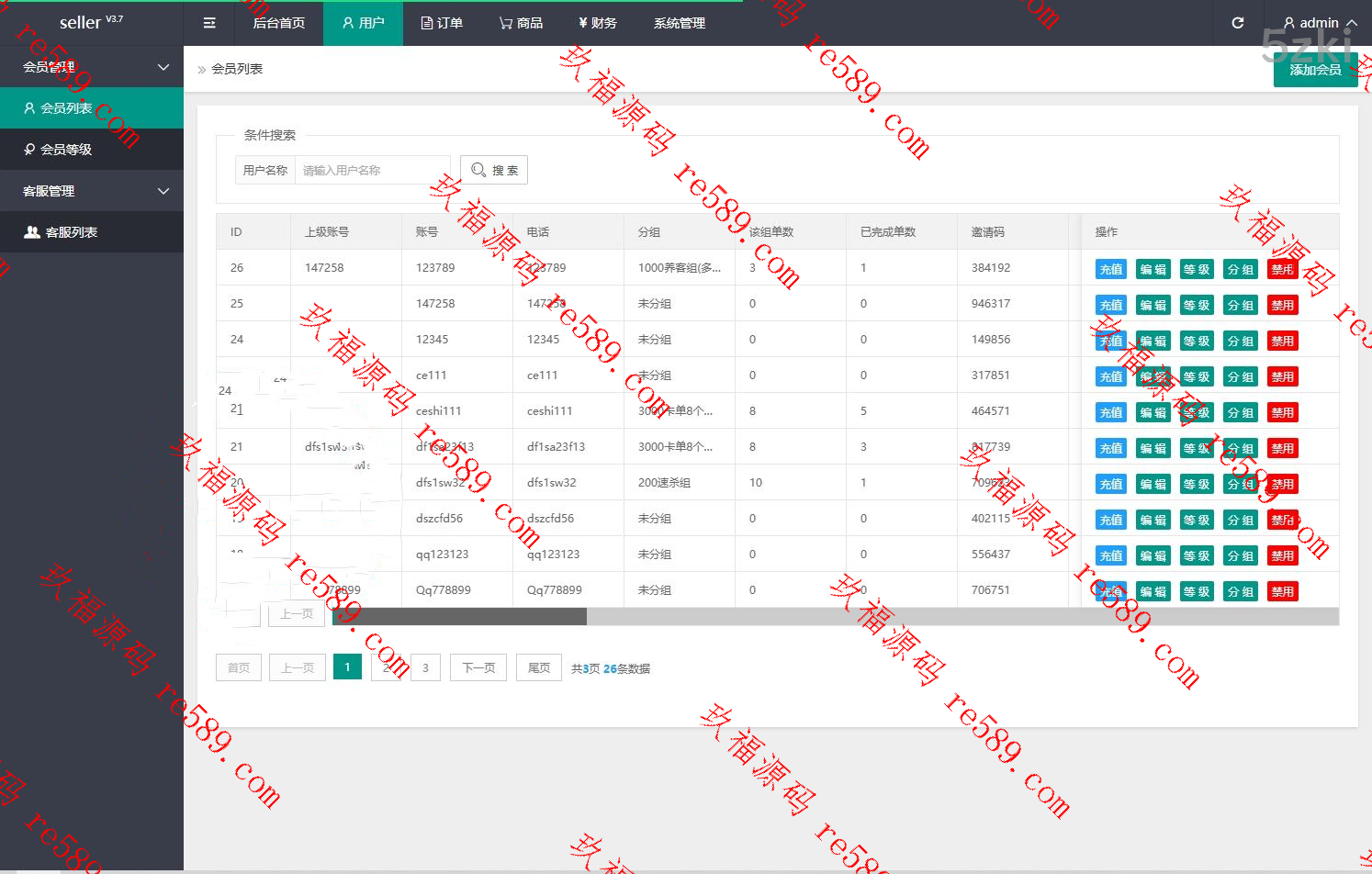
Task: Click the magnifier search button
Action: [x=494, y=170]
